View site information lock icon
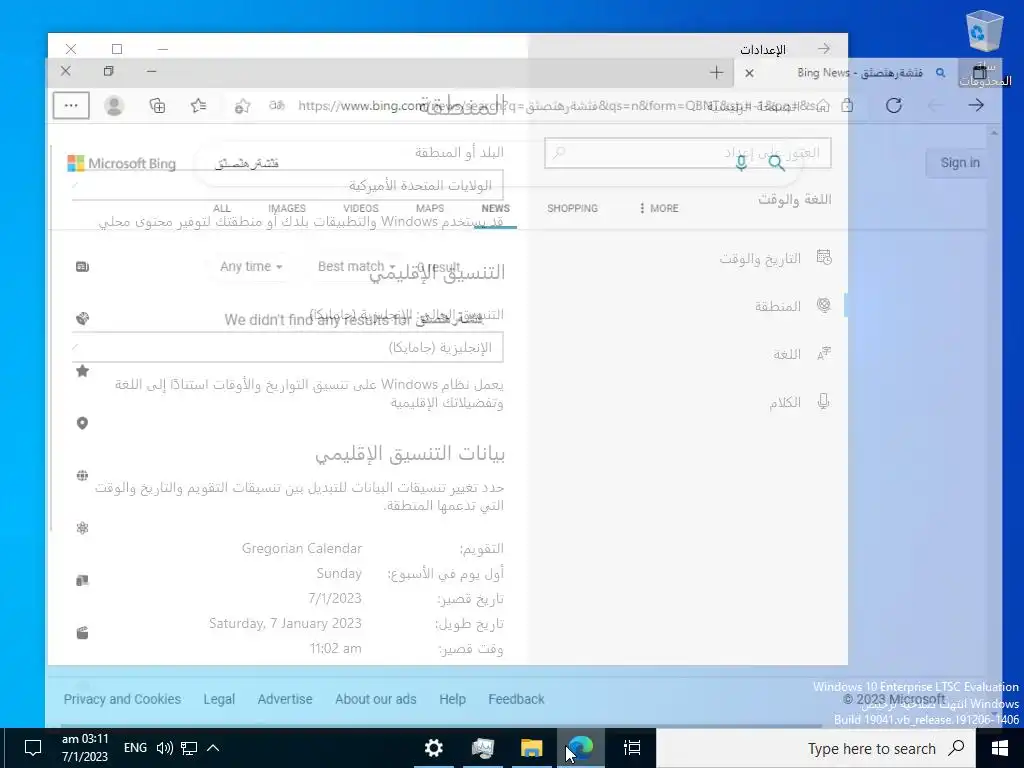The height and width of the screenshot is (768, 1024). [x=847, y=105]
